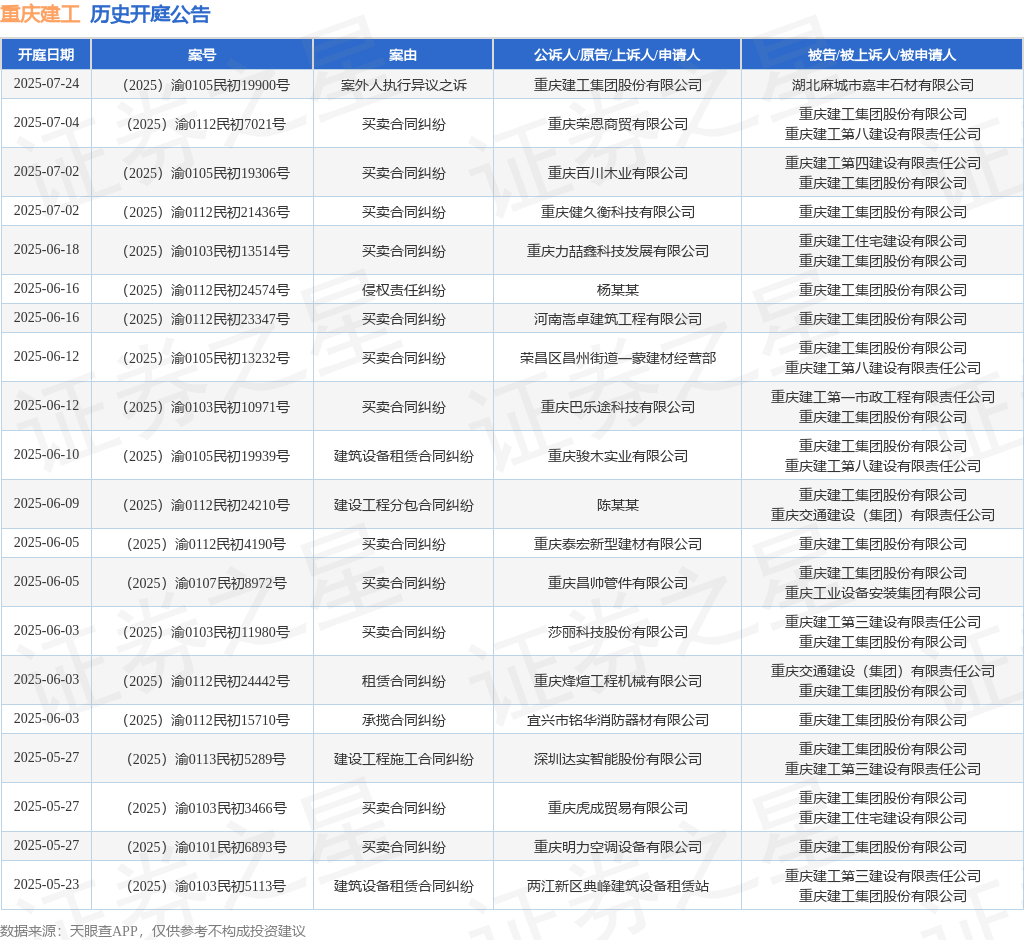Click defendant 重庆建工第四建设有限责任公司
The width and height of the screenshot is (1024, 940).
883,163
